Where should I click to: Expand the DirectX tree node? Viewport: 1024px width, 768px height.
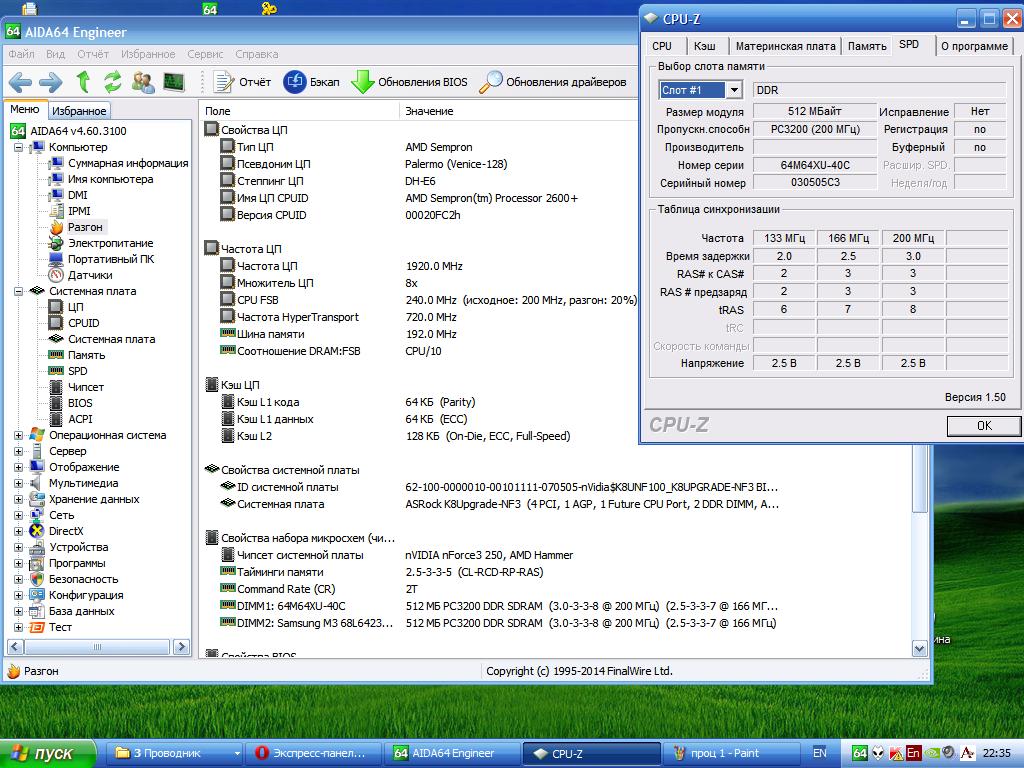click(x=18, y=531)
